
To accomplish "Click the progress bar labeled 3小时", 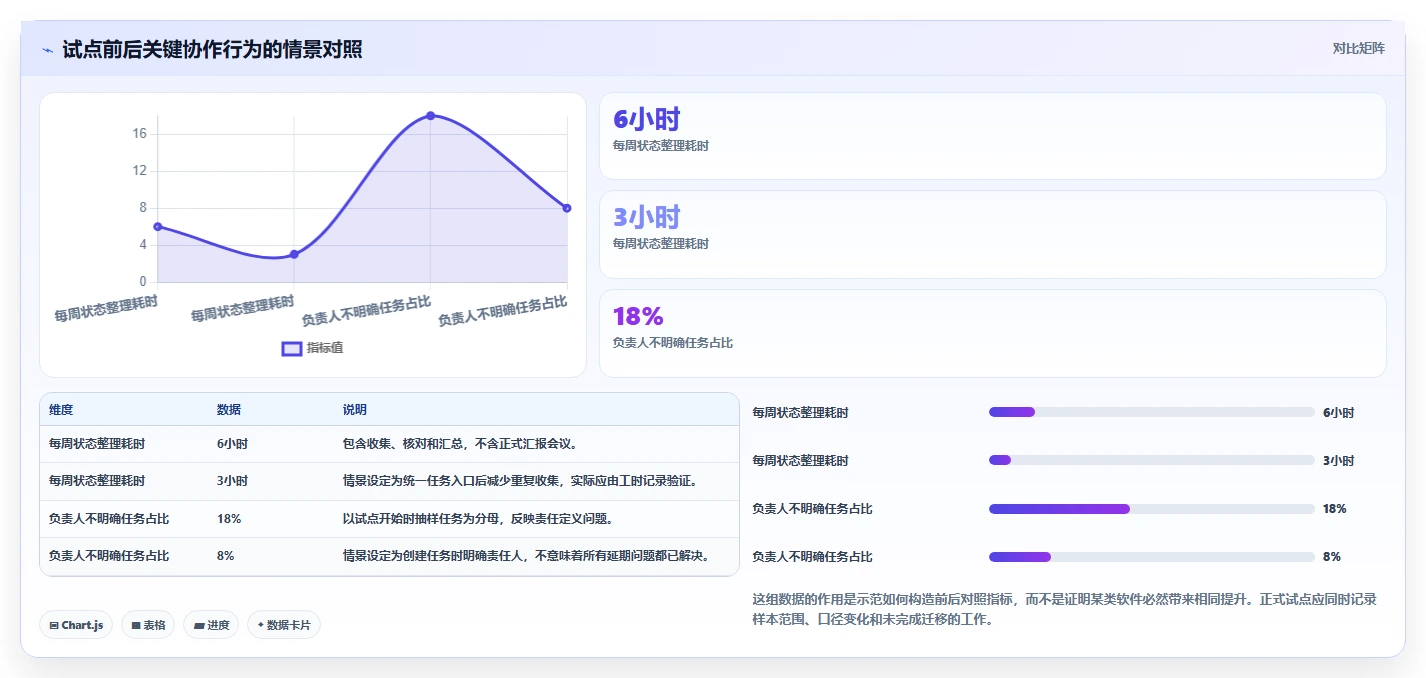I will pos(1151,460).
